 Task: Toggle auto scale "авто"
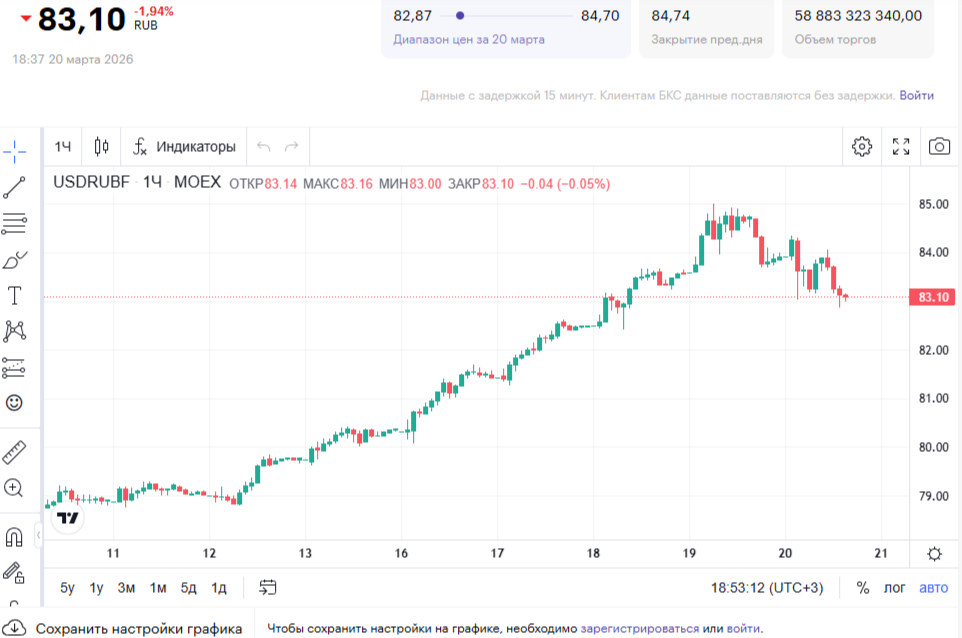point(933,588)
